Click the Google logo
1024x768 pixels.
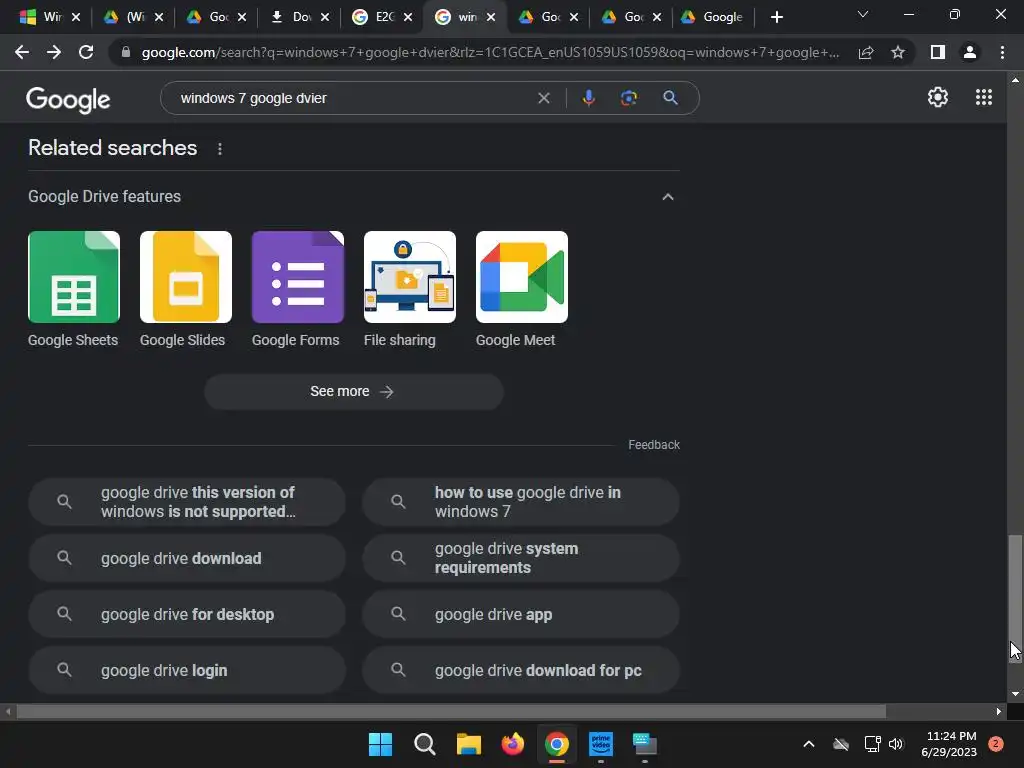(68, 99)
